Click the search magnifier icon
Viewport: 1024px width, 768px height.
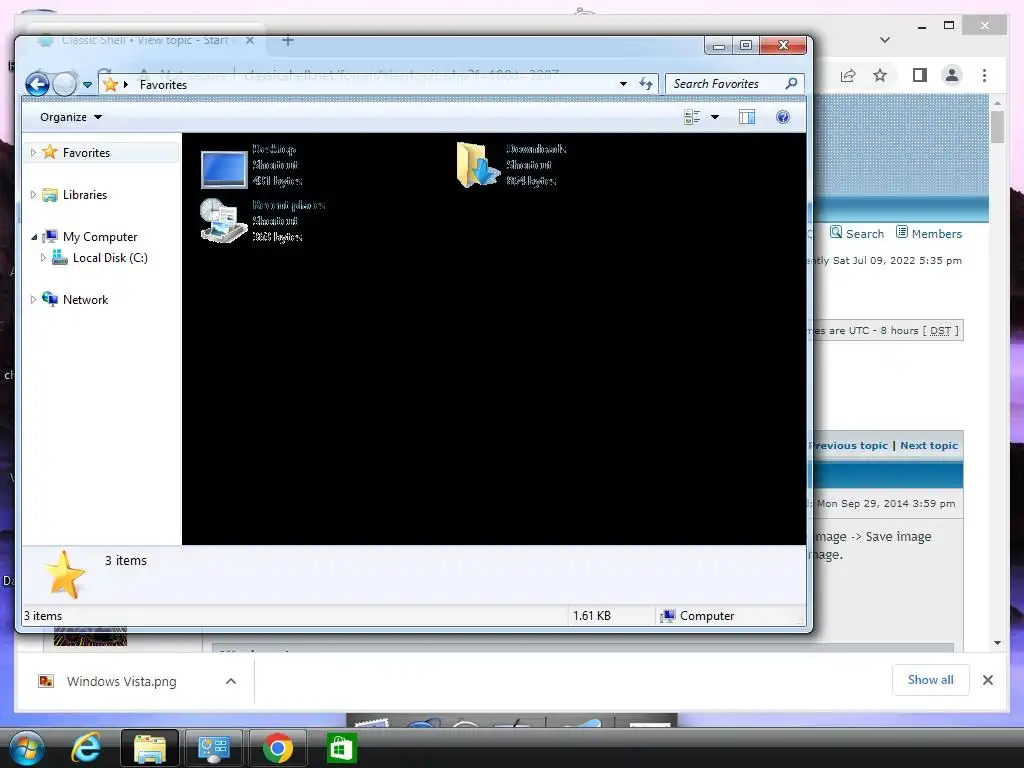[x=792, y=84]
